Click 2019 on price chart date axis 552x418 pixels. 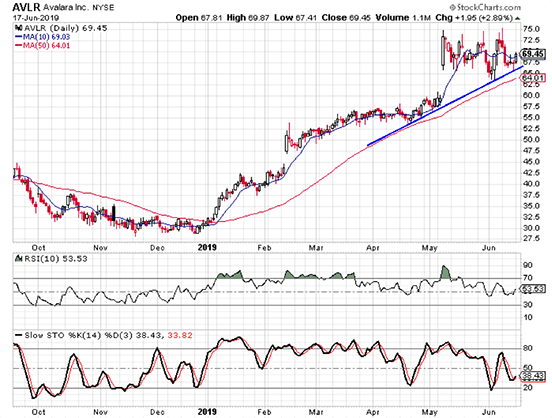[207, 248]
